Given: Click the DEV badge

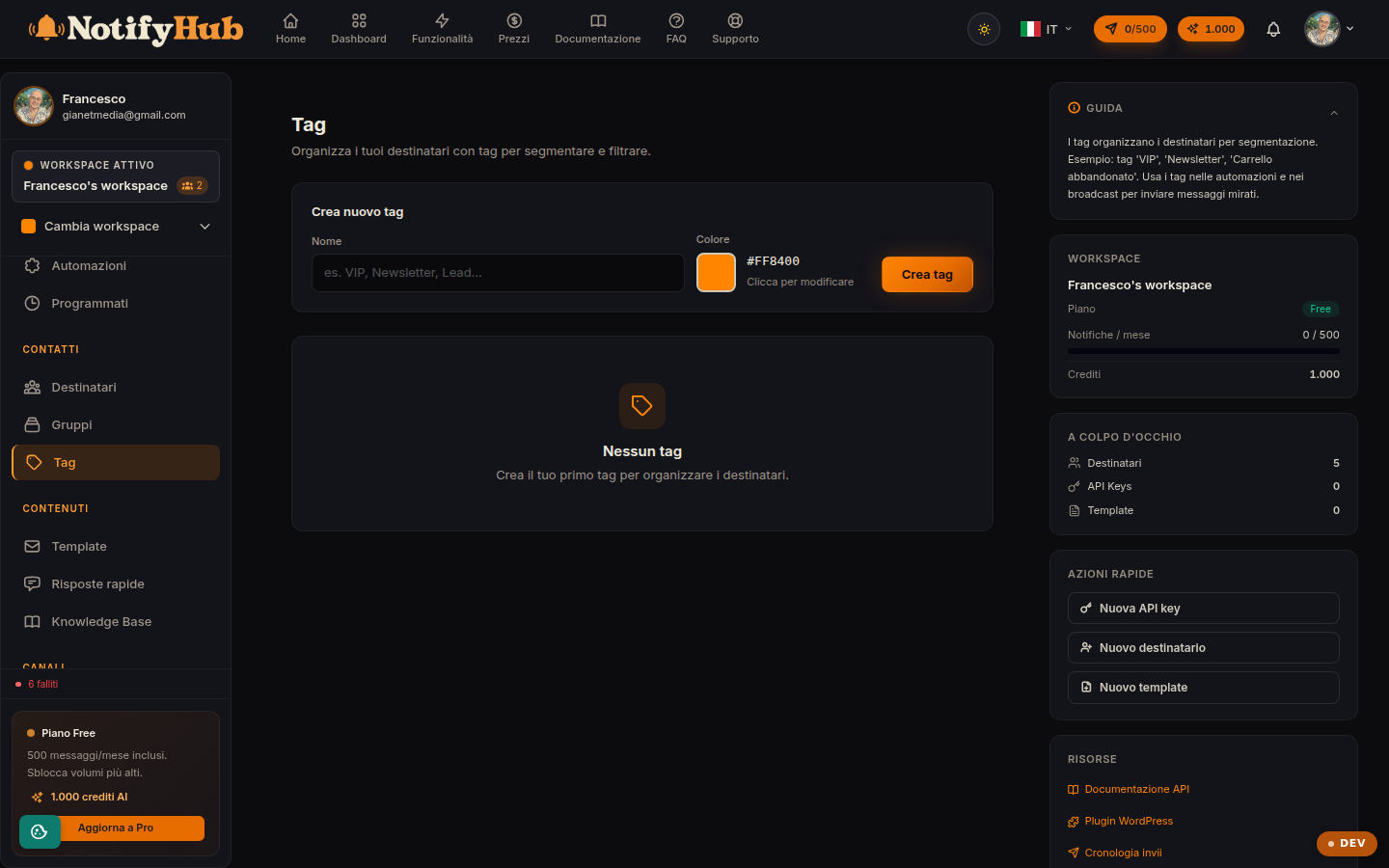Looking at the screenshot, I should tap(1347, 843).
